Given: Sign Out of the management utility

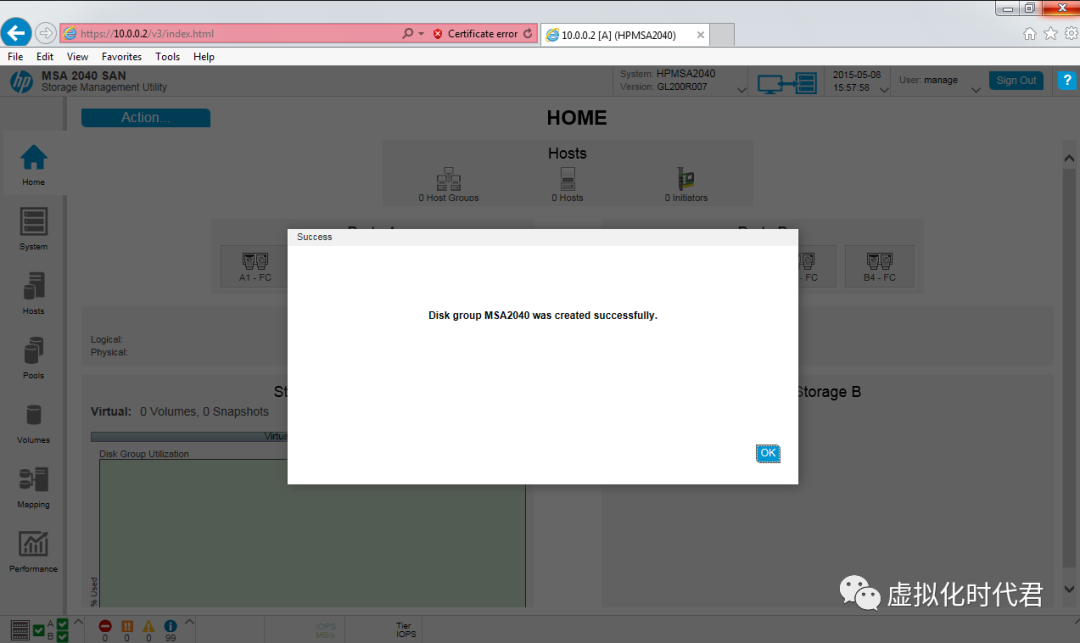Looking at the screenshot, I should pos(1016,81).
